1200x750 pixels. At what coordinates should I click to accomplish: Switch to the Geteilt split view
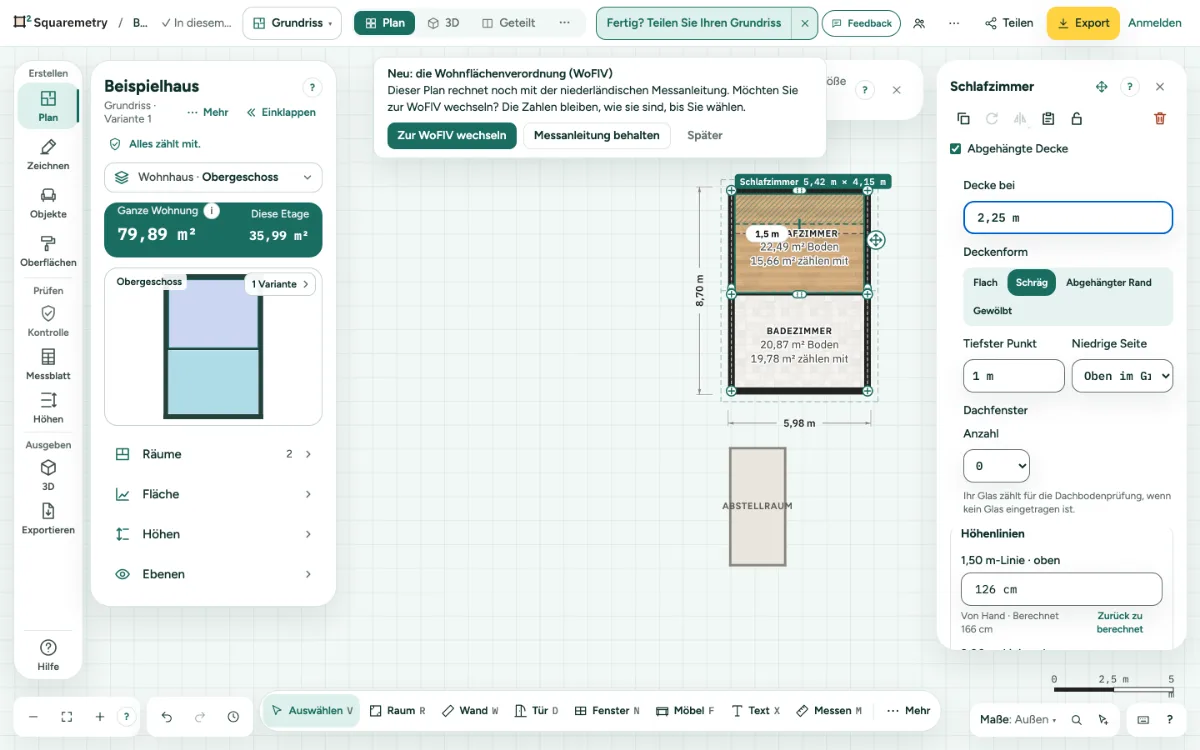tap(508, 23)
